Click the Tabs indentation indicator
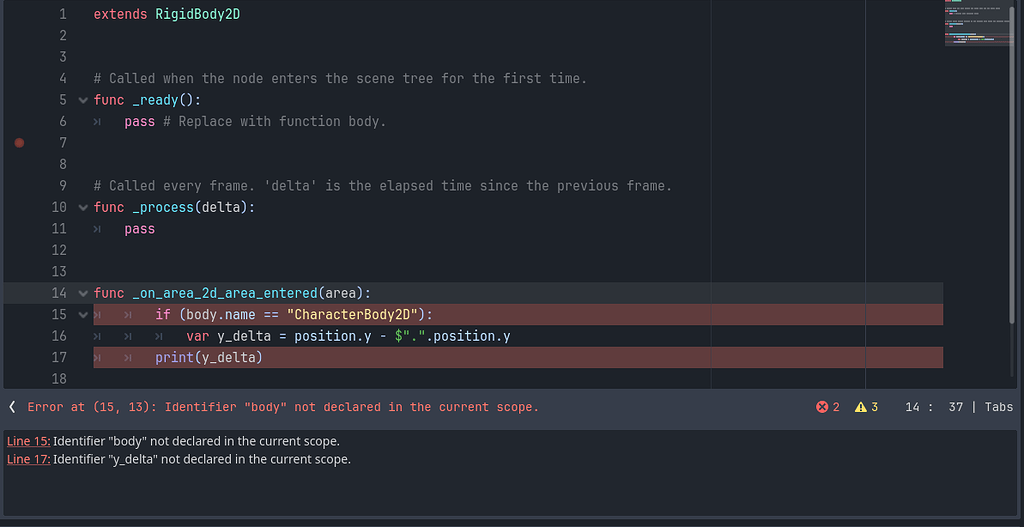This screenshot has height=527, width=1024. [x=999, y=407]
